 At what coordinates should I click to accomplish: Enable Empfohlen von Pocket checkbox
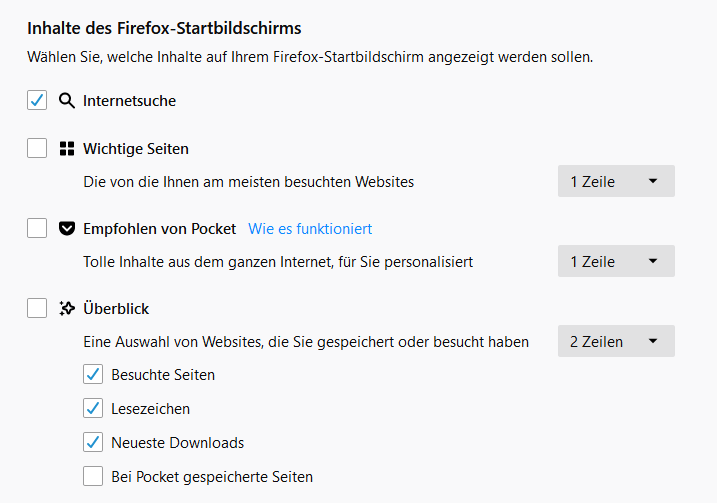[x=37, y=229]
